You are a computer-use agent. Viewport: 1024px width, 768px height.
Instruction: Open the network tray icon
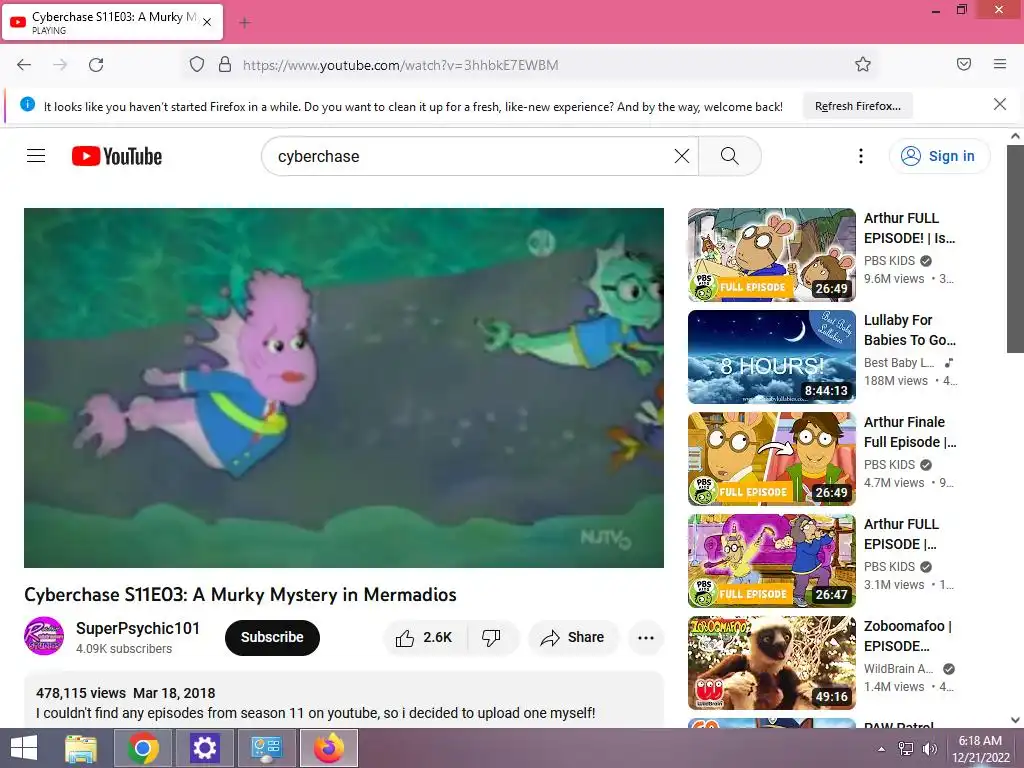point(906,749)
